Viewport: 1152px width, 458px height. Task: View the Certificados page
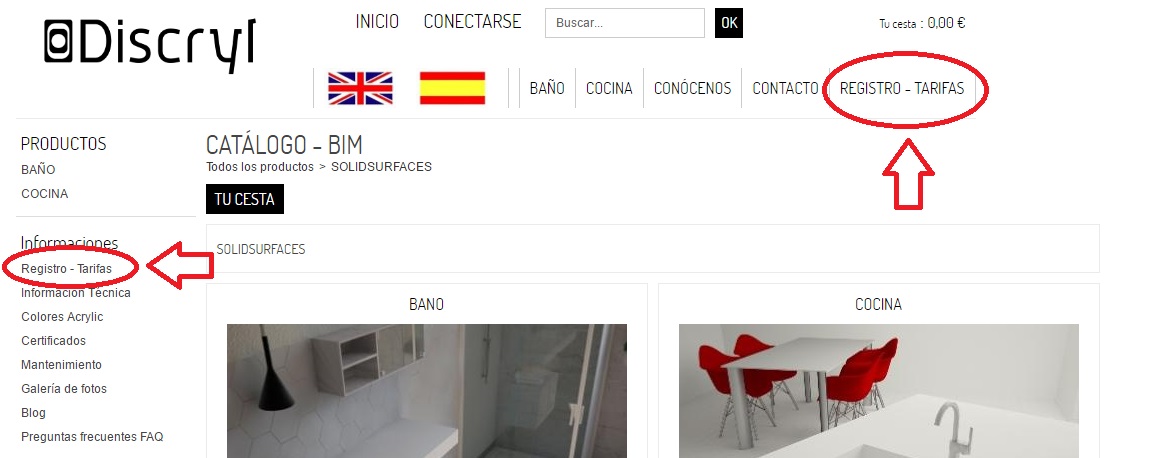(x=54, y=340)
